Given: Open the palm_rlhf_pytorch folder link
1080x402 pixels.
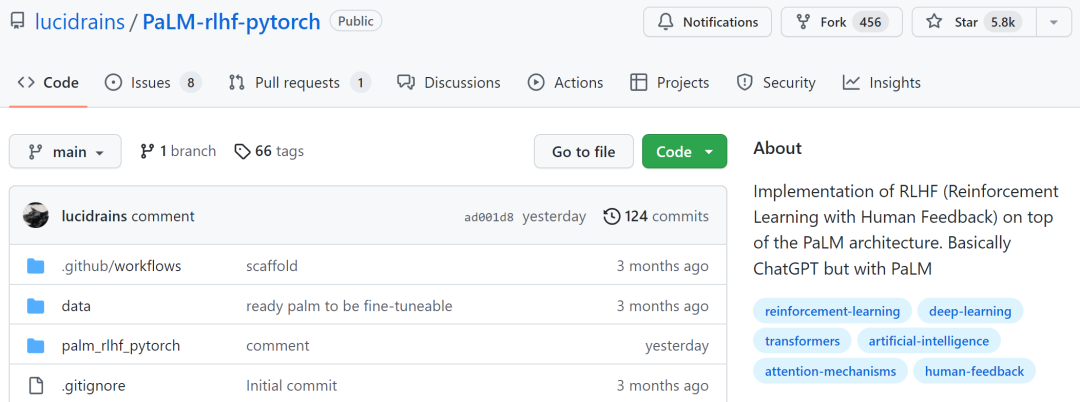Looking at the screenshot, I should pyautogui.click(x=121, y=346).
